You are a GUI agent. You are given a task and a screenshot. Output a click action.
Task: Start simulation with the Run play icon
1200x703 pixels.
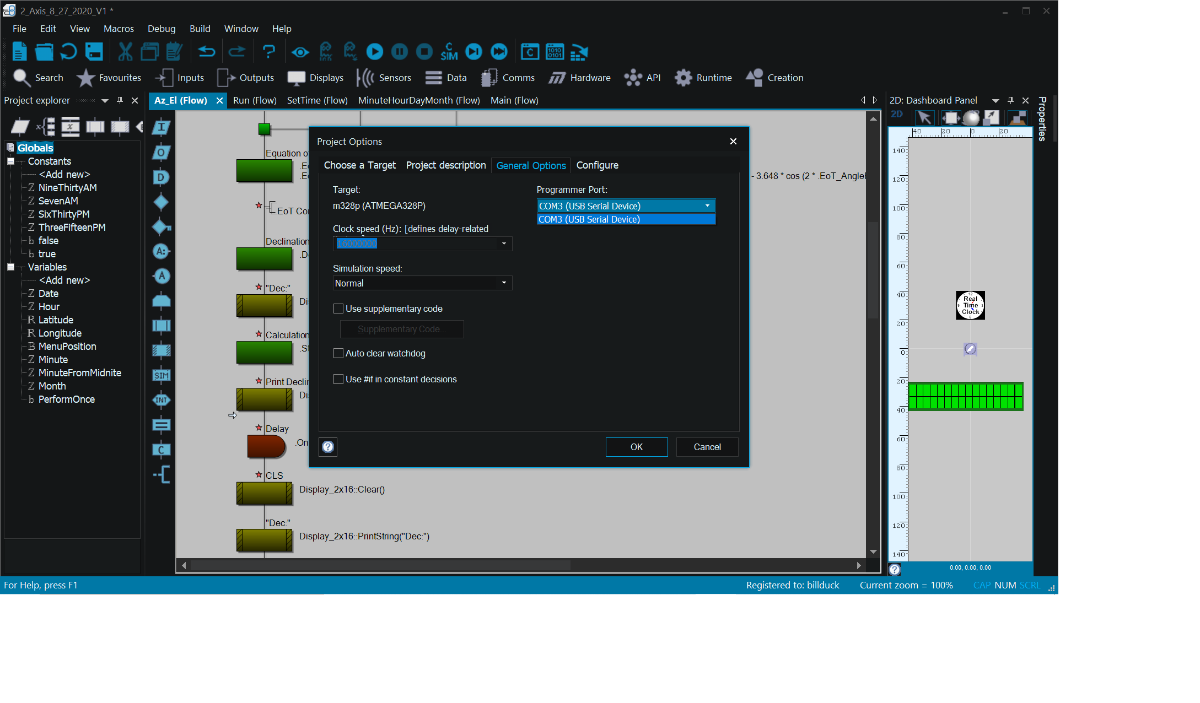375,52
